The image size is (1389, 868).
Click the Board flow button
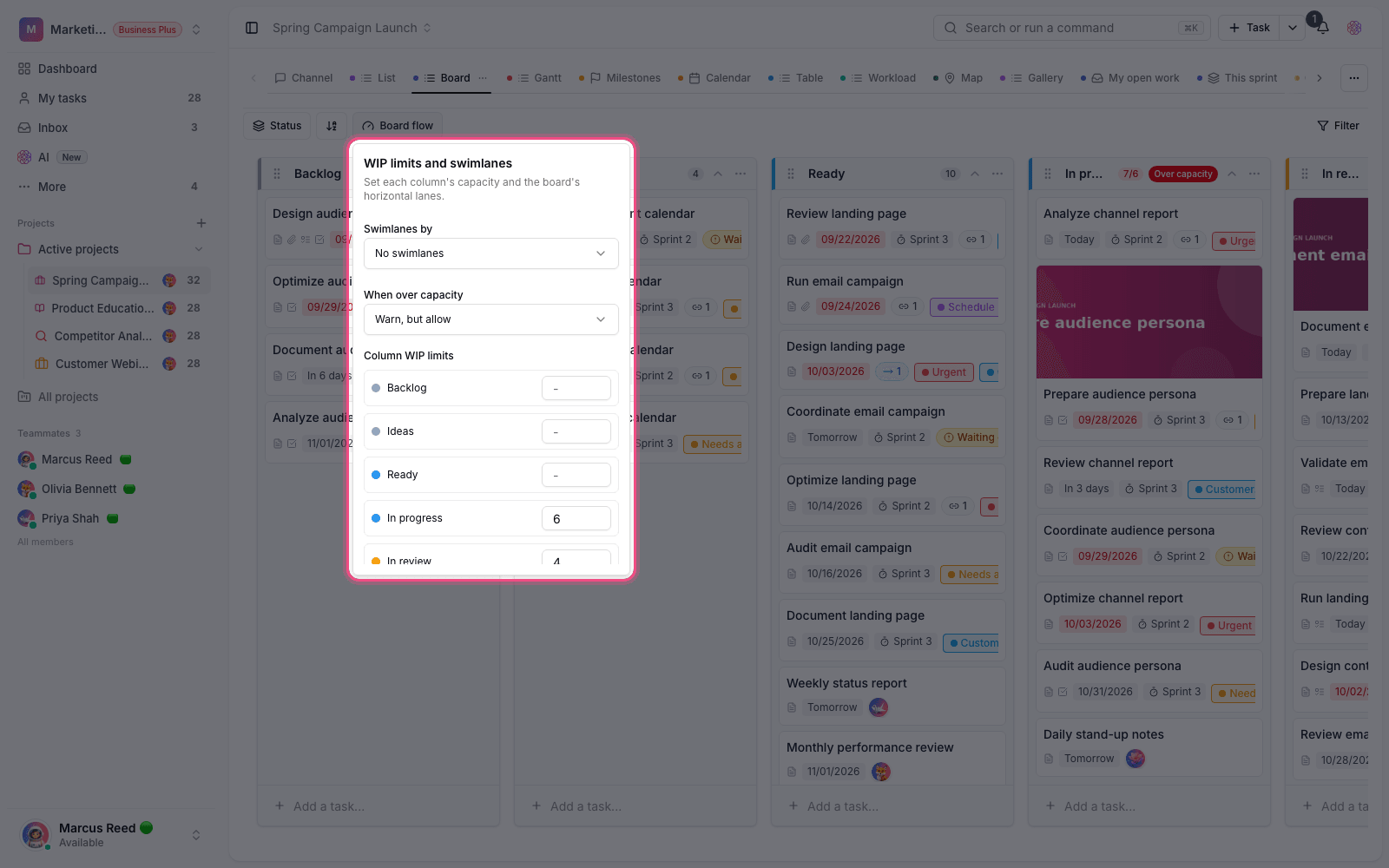(398, 126)
